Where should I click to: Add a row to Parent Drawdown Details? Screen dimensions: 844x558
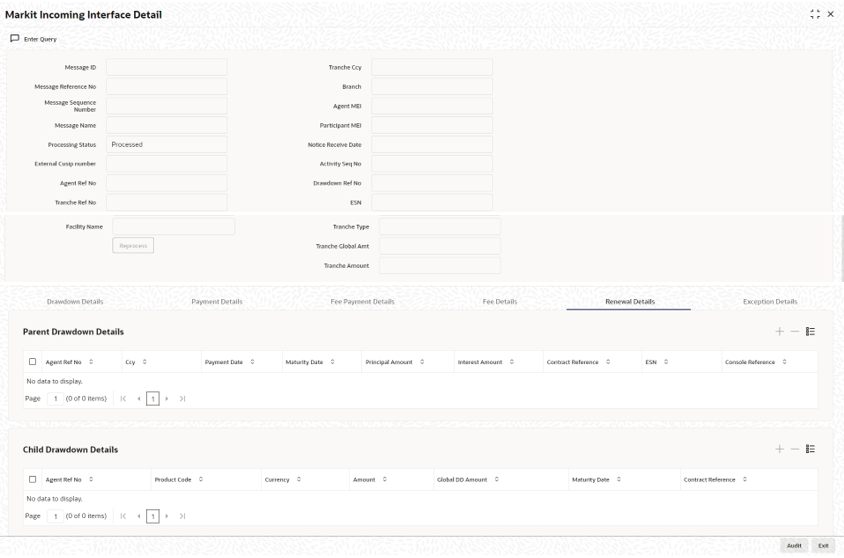779,331
